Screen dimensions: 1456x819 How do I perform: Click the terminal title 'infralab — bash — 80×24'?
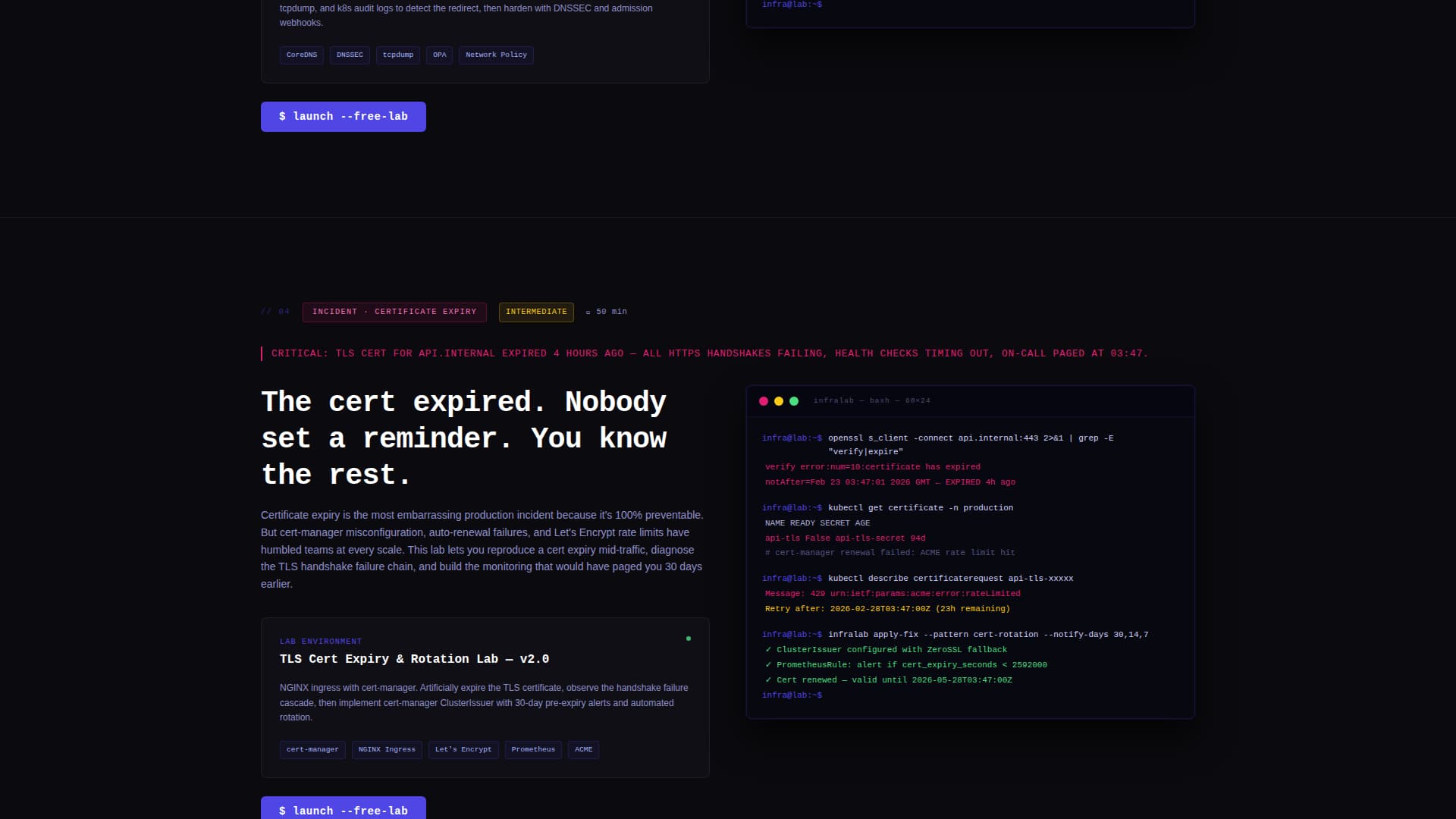click(x=872, y=401)
